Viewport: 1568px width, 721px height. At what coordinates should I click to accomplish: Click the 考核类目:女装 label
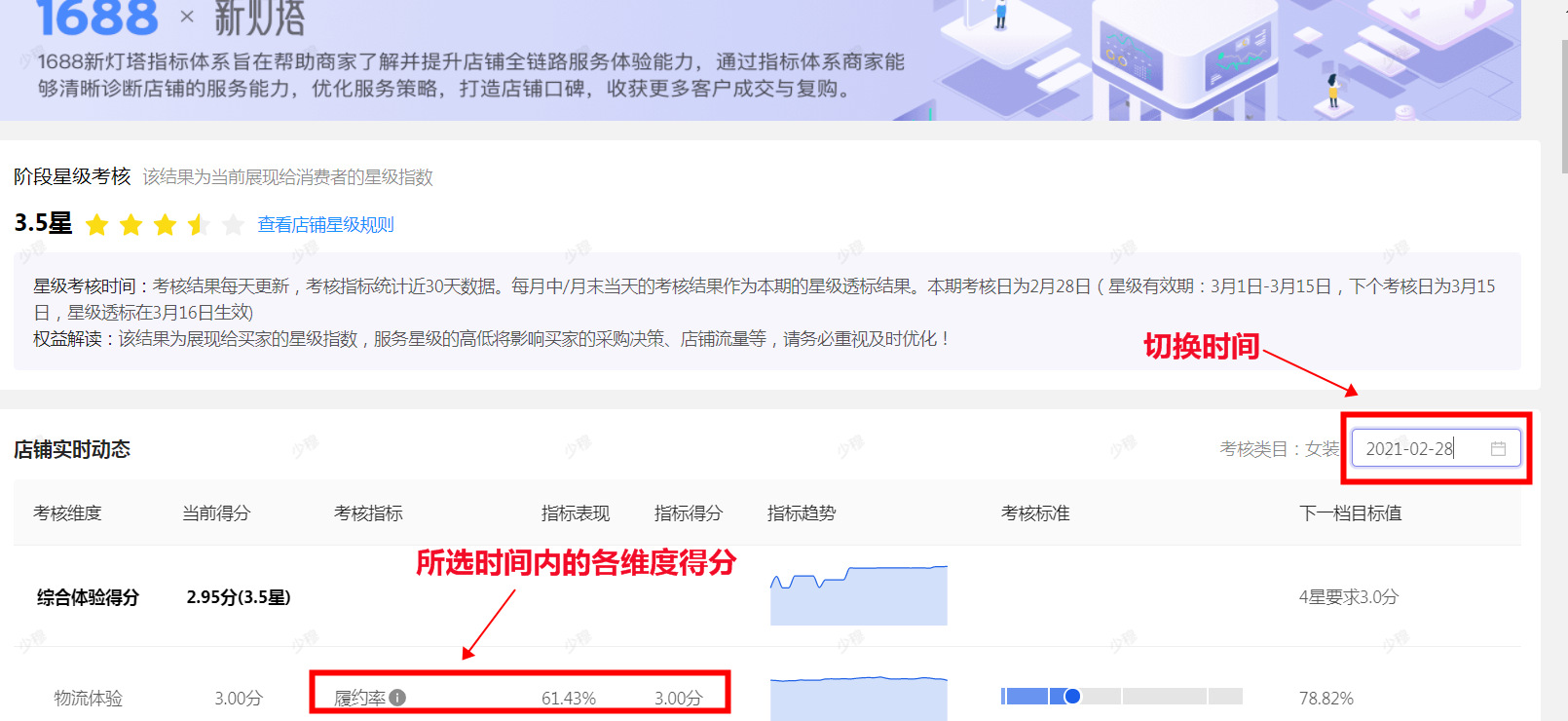(x=1280, y=449)
